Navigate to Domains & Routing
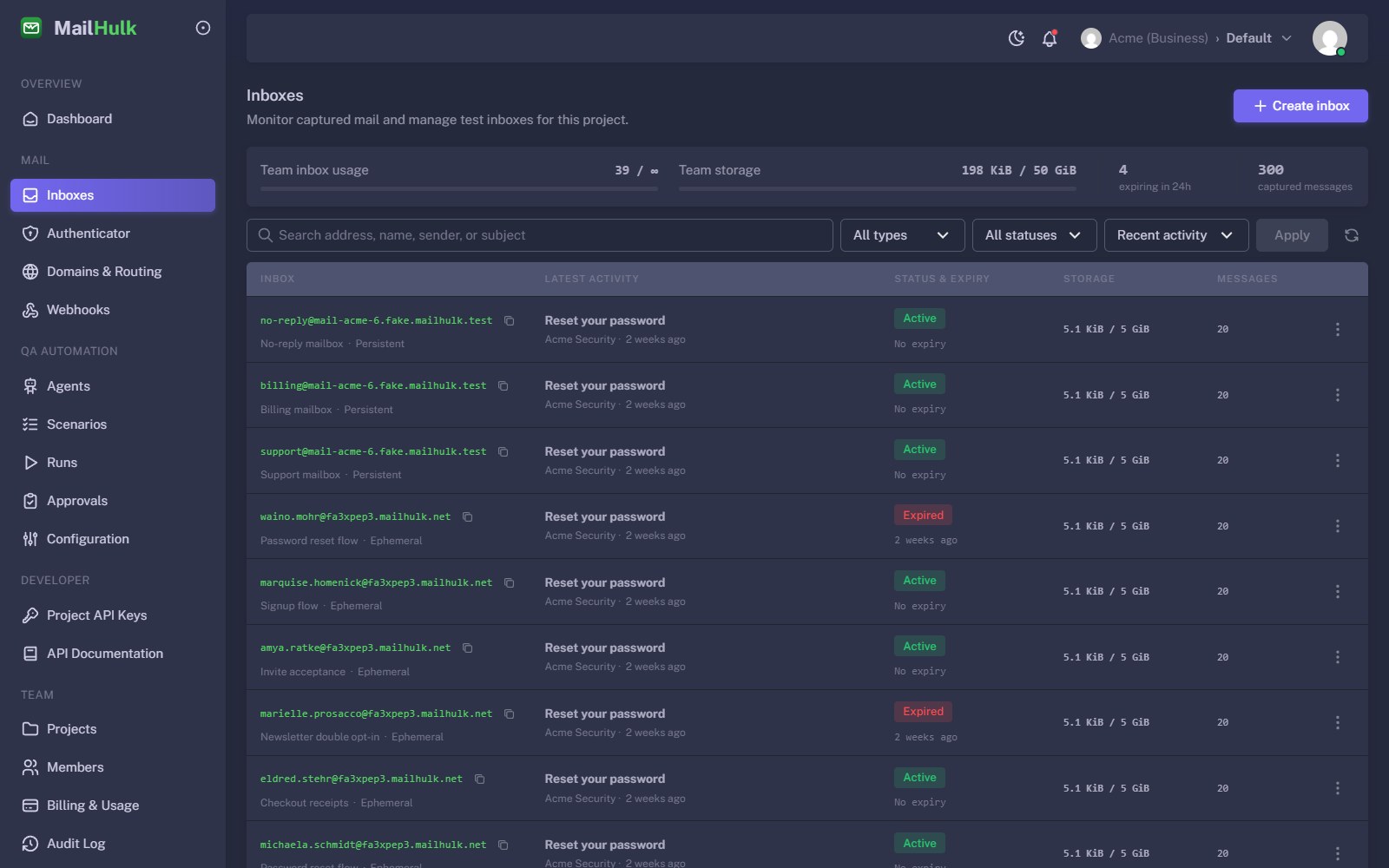Screen dimensions: 1389x868 [x=113, y=272]
